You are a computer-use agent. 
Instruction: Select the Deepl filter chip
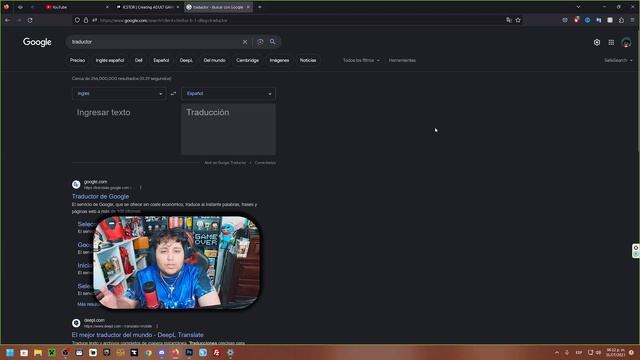(x=186, y=60)
